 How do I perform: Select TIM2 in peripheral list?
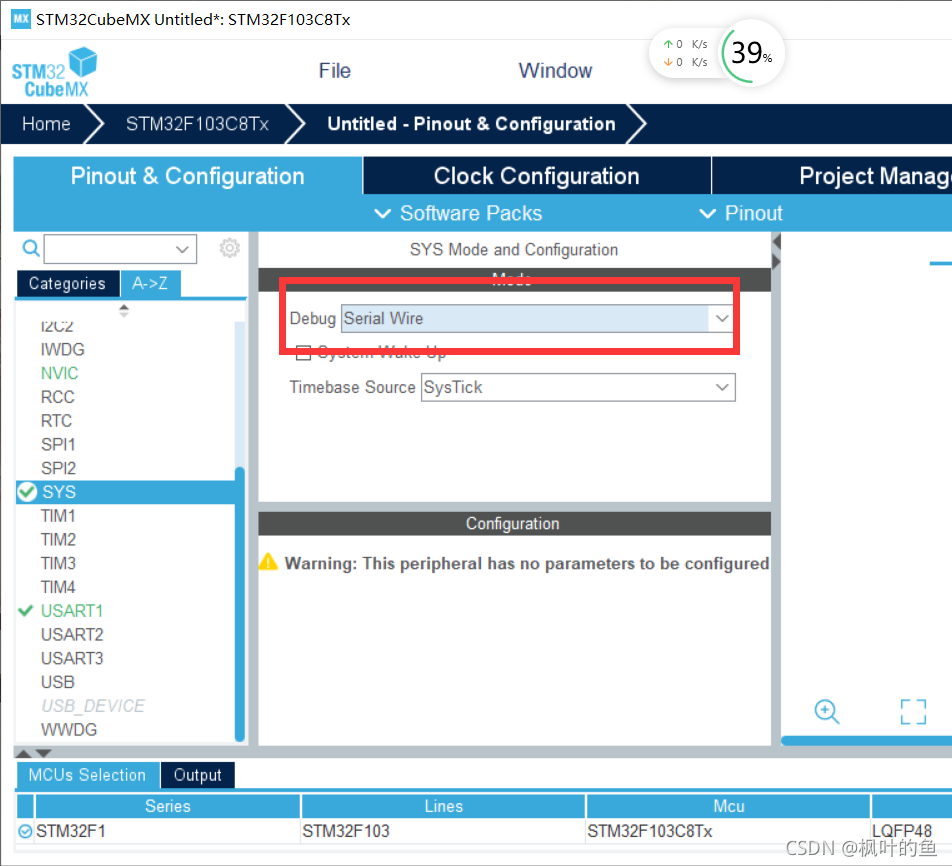58,539
